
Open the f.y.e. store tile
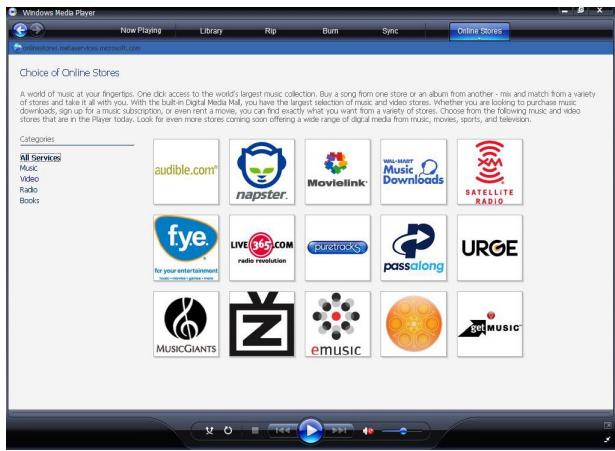point(186,247)
